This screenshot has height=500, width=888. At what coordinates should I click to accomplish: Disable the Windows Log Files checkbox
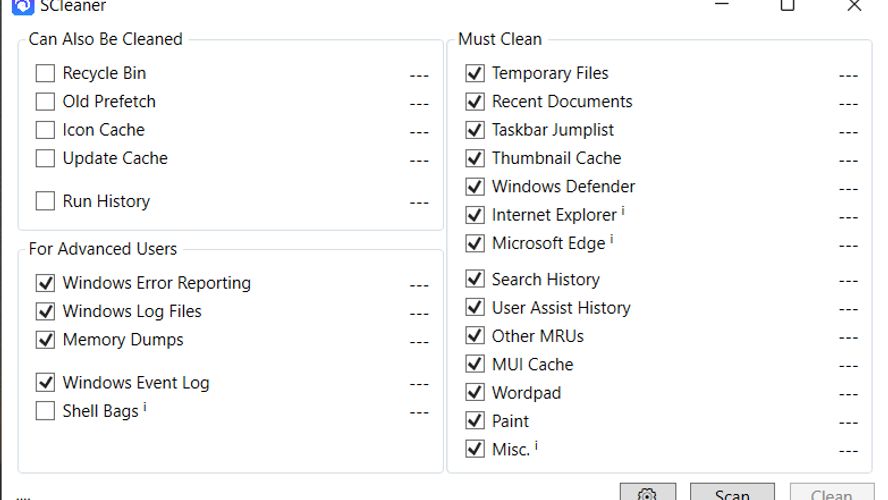45,311
